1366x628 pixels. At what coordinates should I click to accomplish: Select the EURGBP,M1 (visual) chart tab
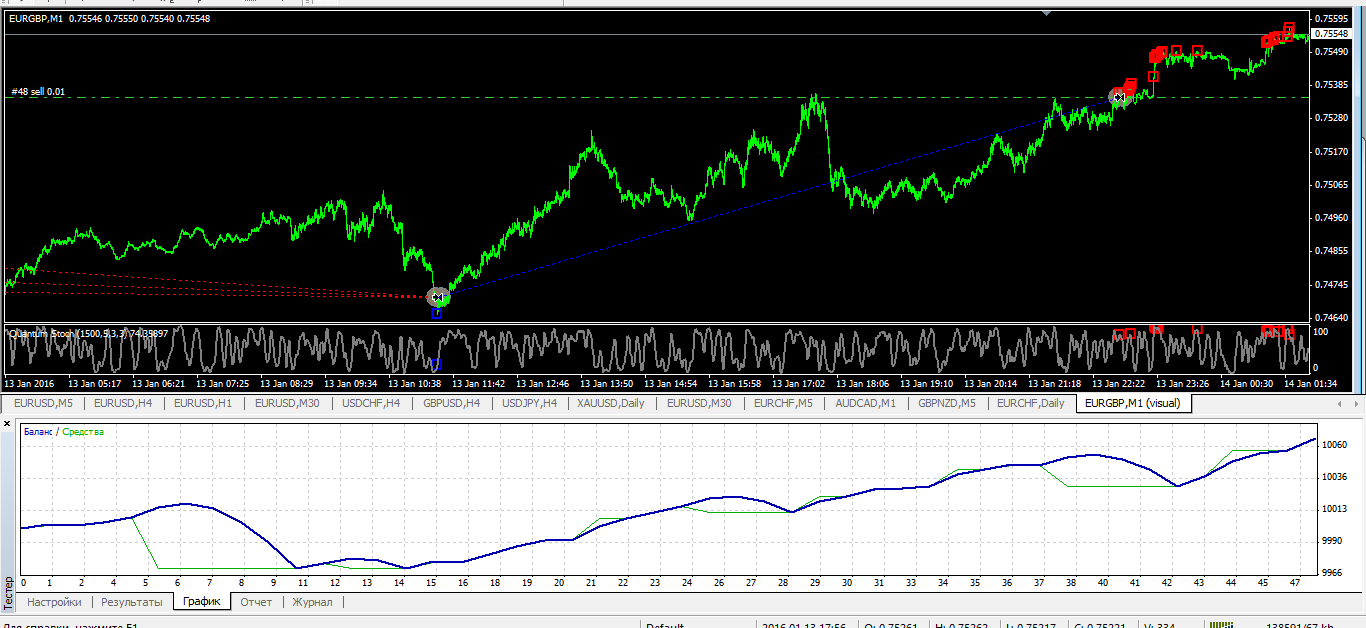point(1133,403)
